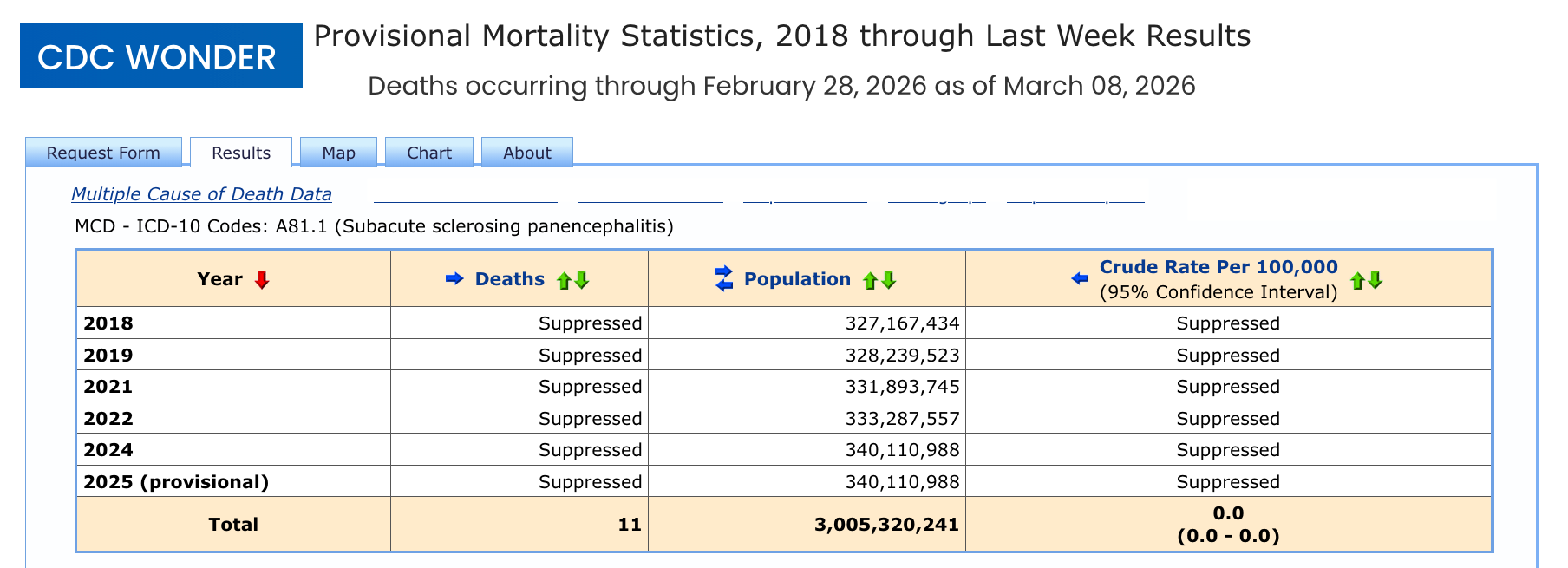Screen dimensions: 1568x568
Task: Sort Deaths ascending with green up arrow
Action: tap(564, 280)
